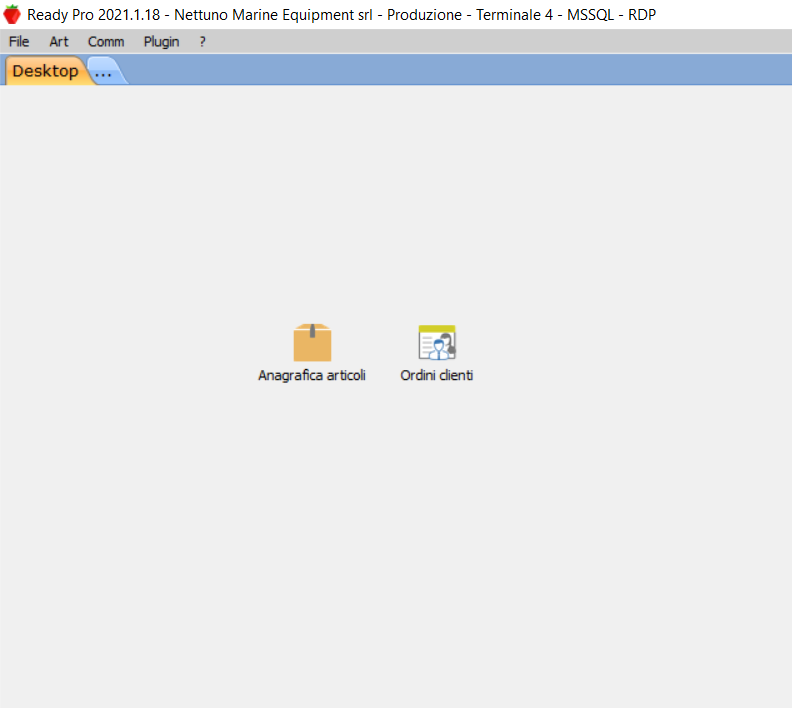Open the Ordini clienti icon
This screenshot has width=792, height=708.
[x=437, y=342]
